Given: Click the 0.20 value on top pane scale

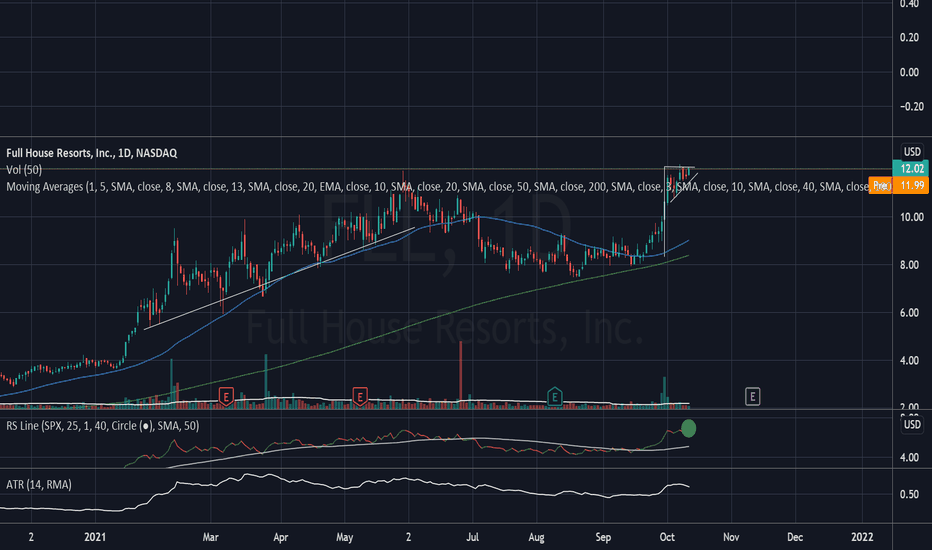Looking at the screenshot, I should pos(909,37).
